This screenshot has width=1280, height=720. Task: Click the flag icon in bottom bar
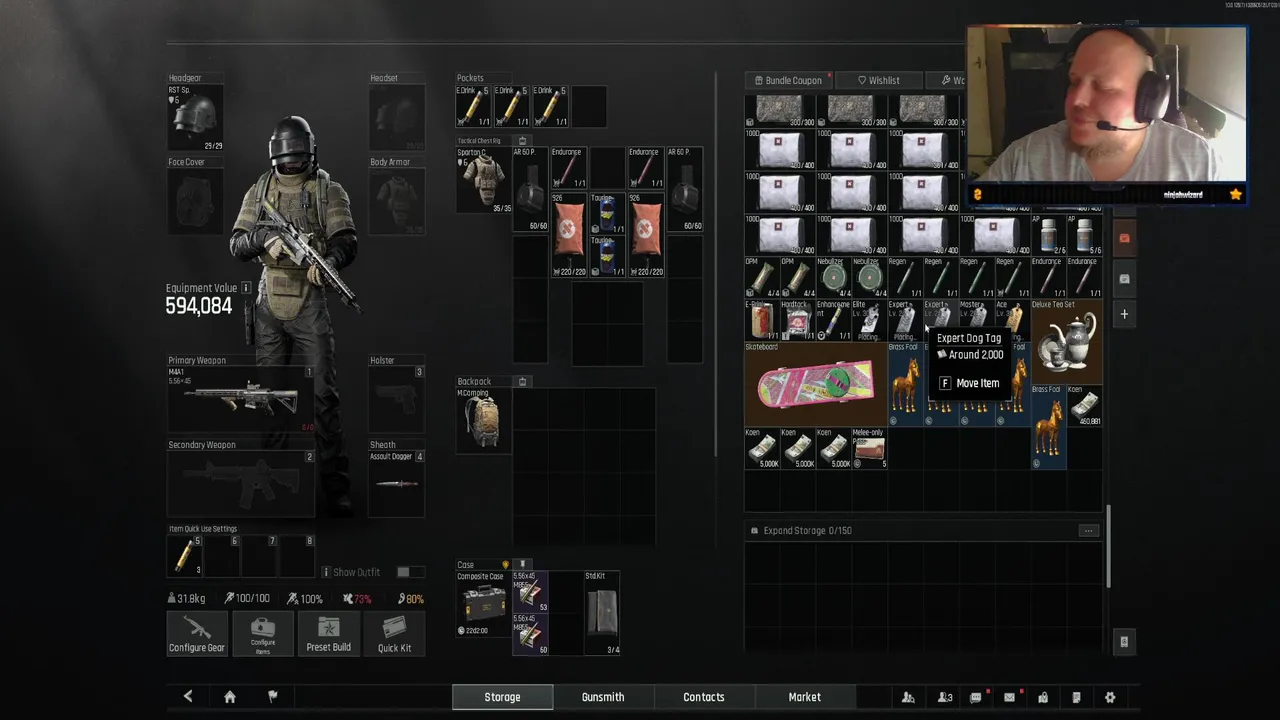[272, 697]
